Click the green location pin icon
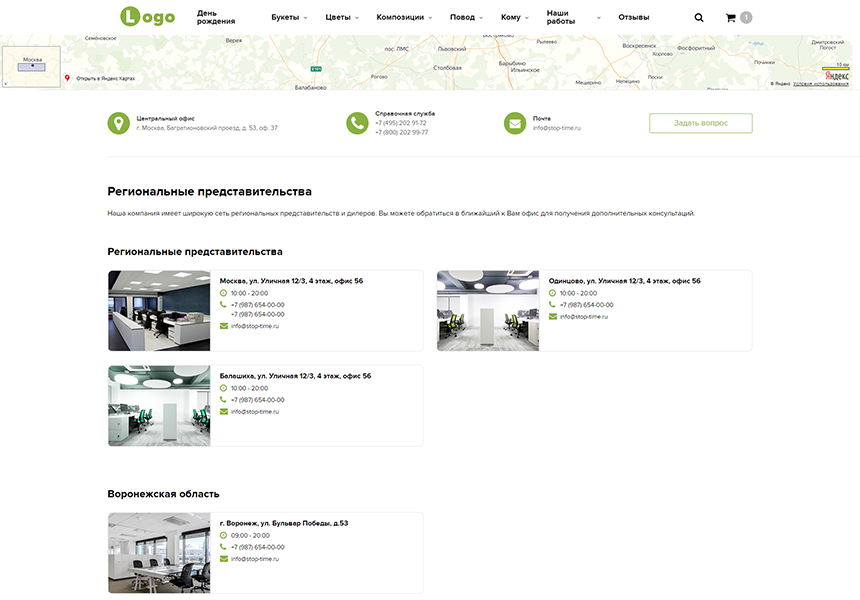This screenshot has width=860, height=600. tap(119, 123)
